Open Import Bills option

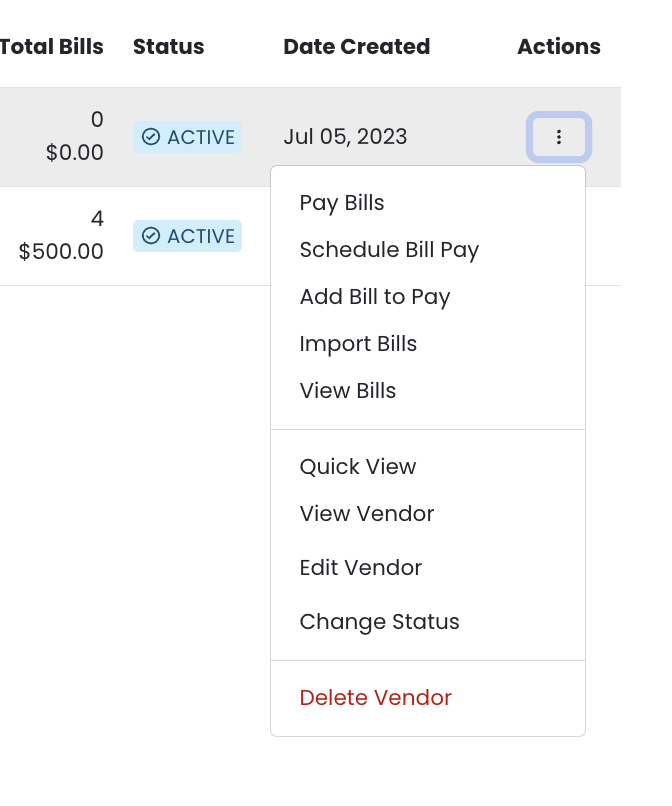tap(358, 344)
